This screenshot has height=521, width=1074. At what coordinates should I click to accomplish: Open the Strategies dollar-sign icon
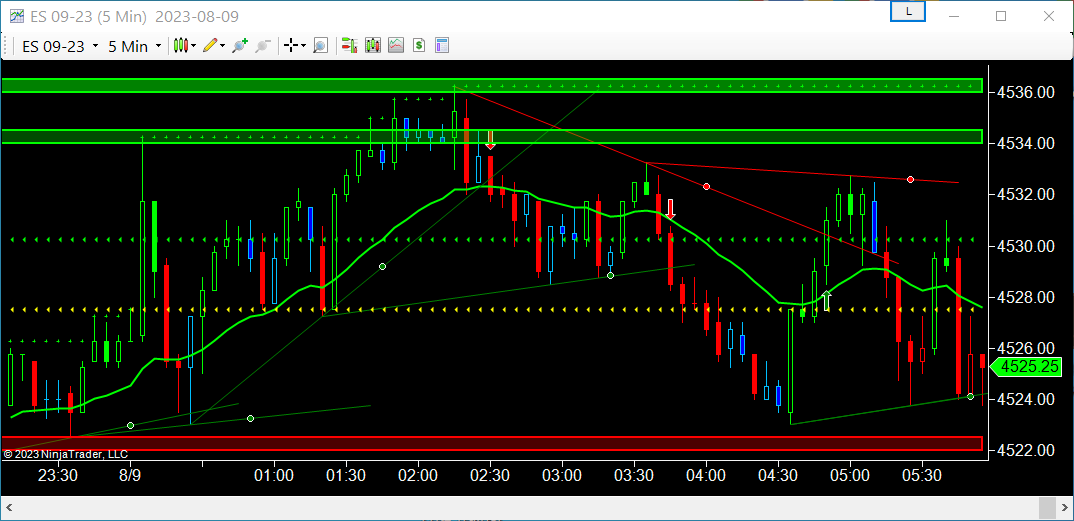pos(419,46)
